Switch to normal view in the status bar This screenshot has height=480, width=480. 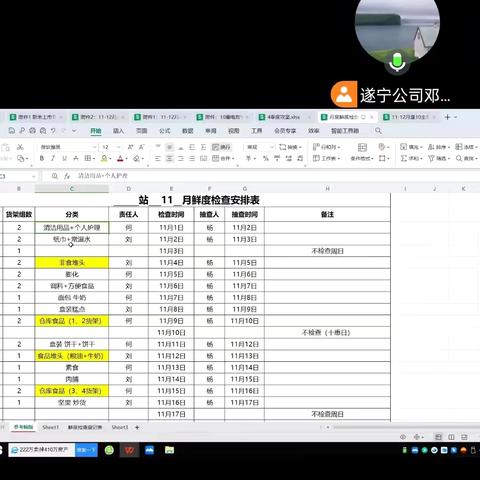(x=438, y=437)
